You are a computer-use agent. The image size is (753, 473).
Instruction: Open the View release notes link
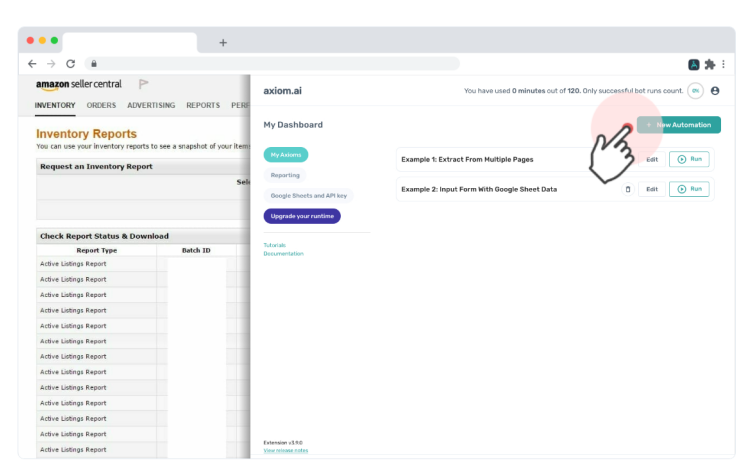point(286,450)
